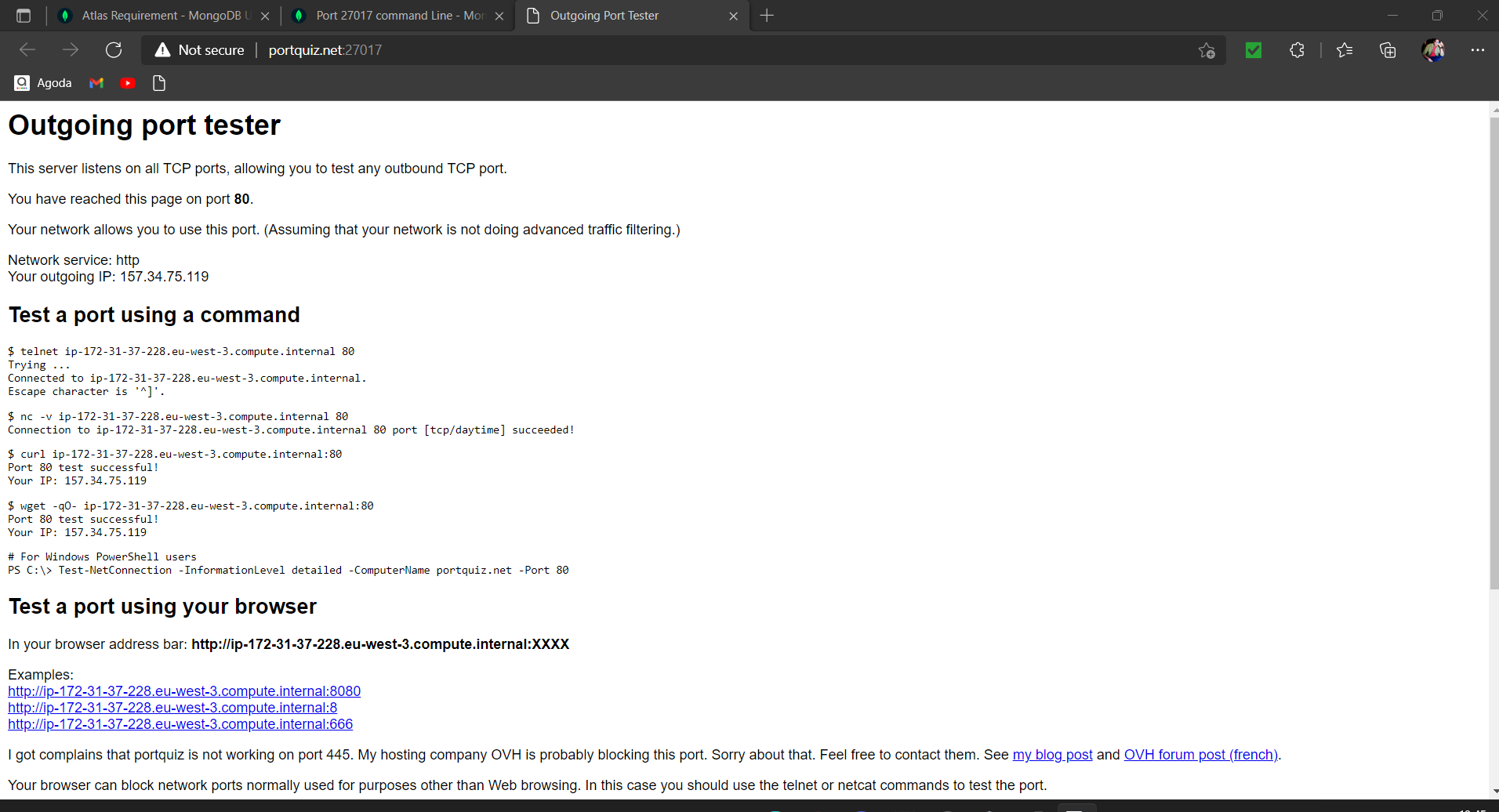Add this page to favorites
This screenshot has height=812, width=1499.
coord(1207,51)
